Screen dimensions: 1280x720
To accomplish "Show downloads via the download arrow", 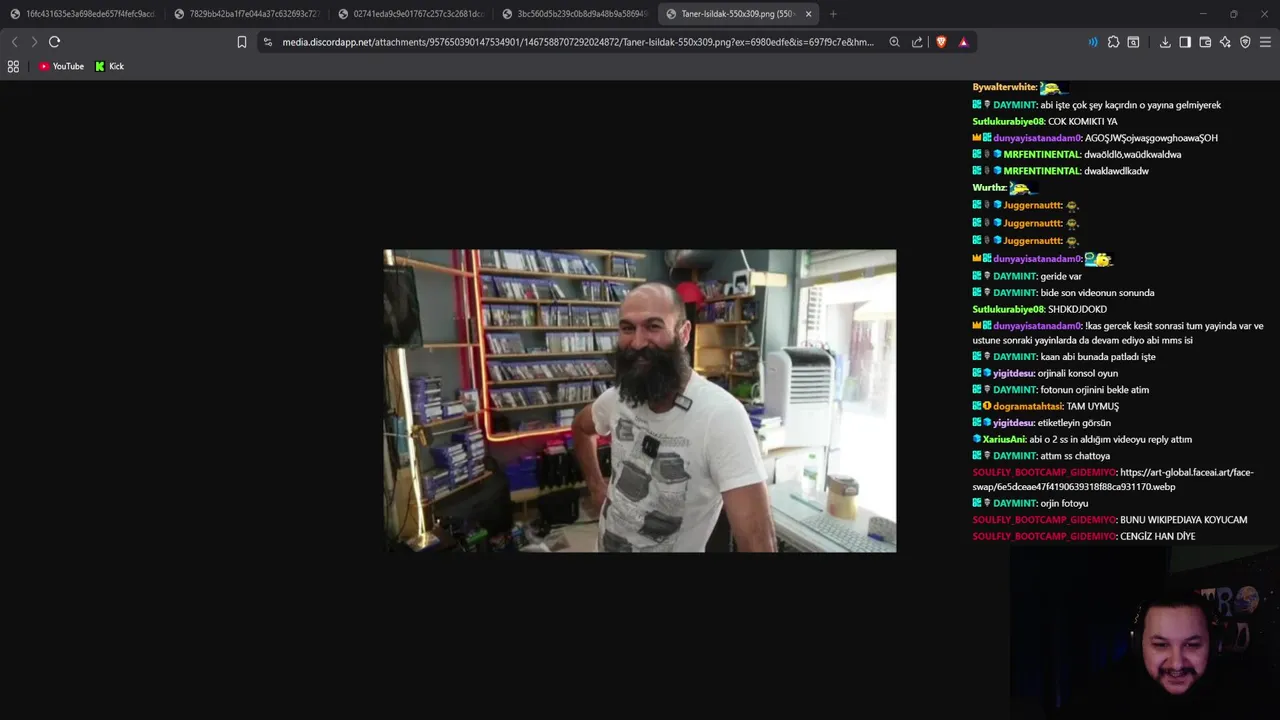I will (x=1165, y=42).
